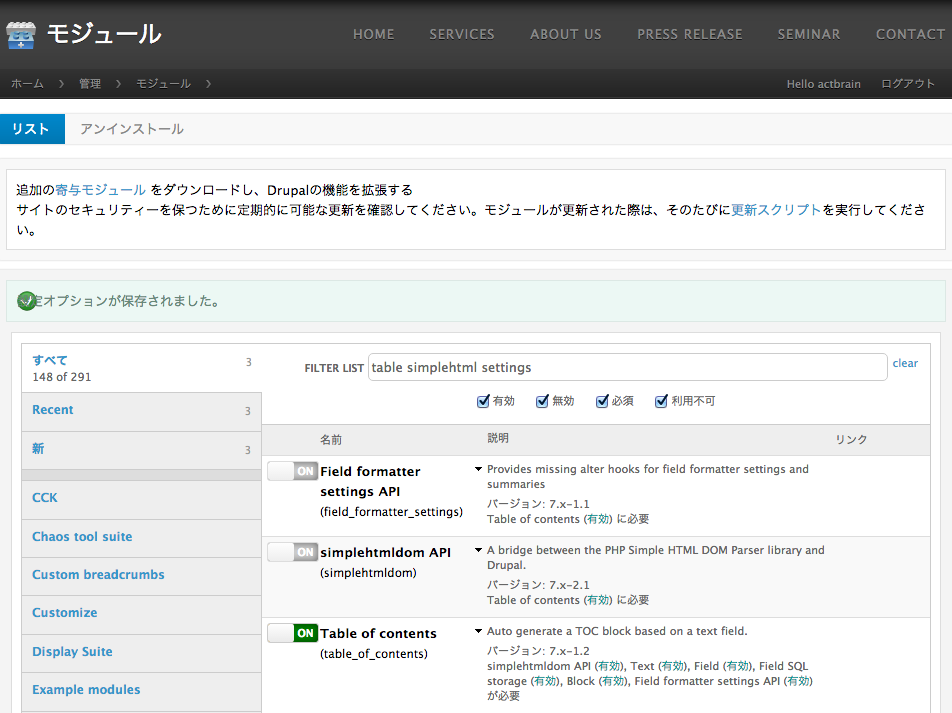Click the ログアウト link
The height and width of the screenshot is (713, 952).
click(908, 84)
